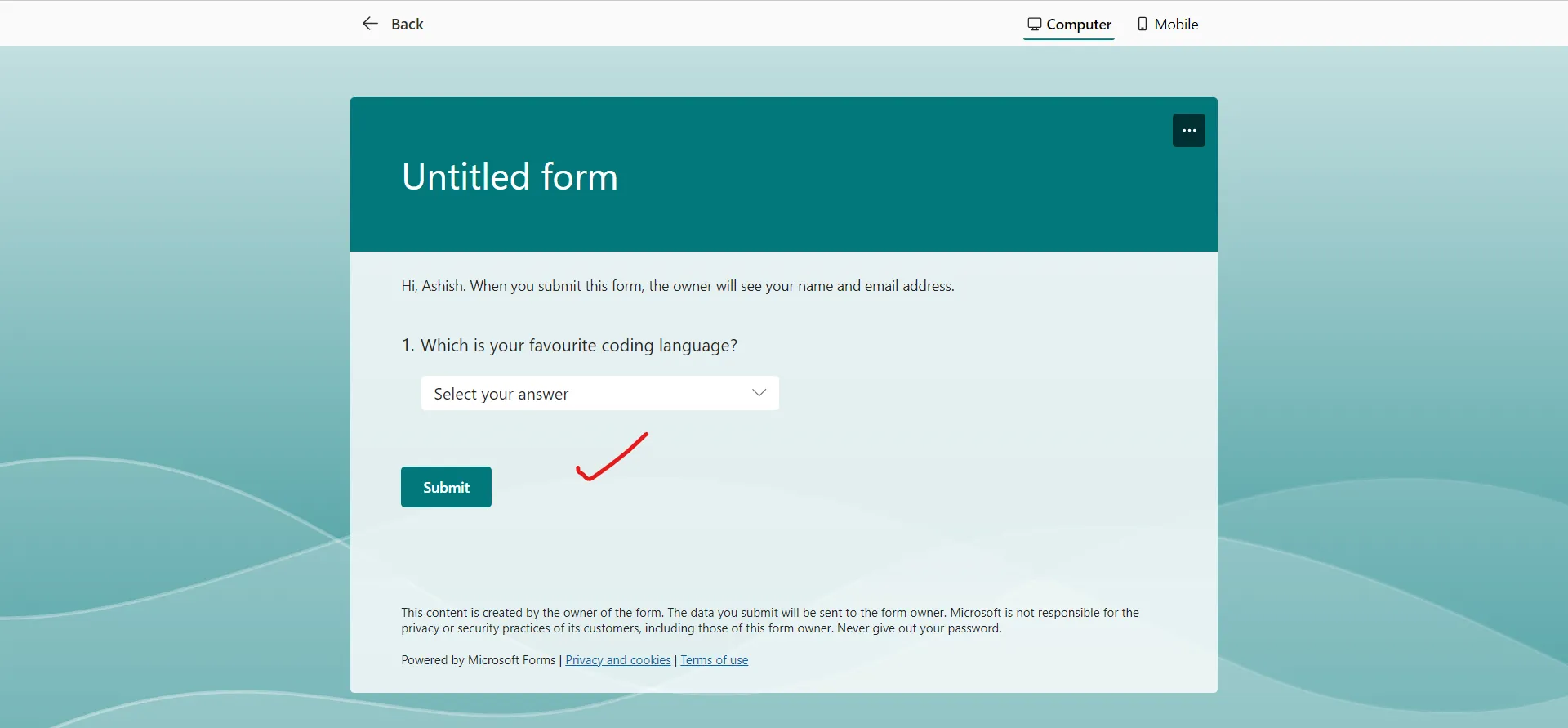1568x728 pixels.
Task: Click the Back text label
Action: point(408,24)
